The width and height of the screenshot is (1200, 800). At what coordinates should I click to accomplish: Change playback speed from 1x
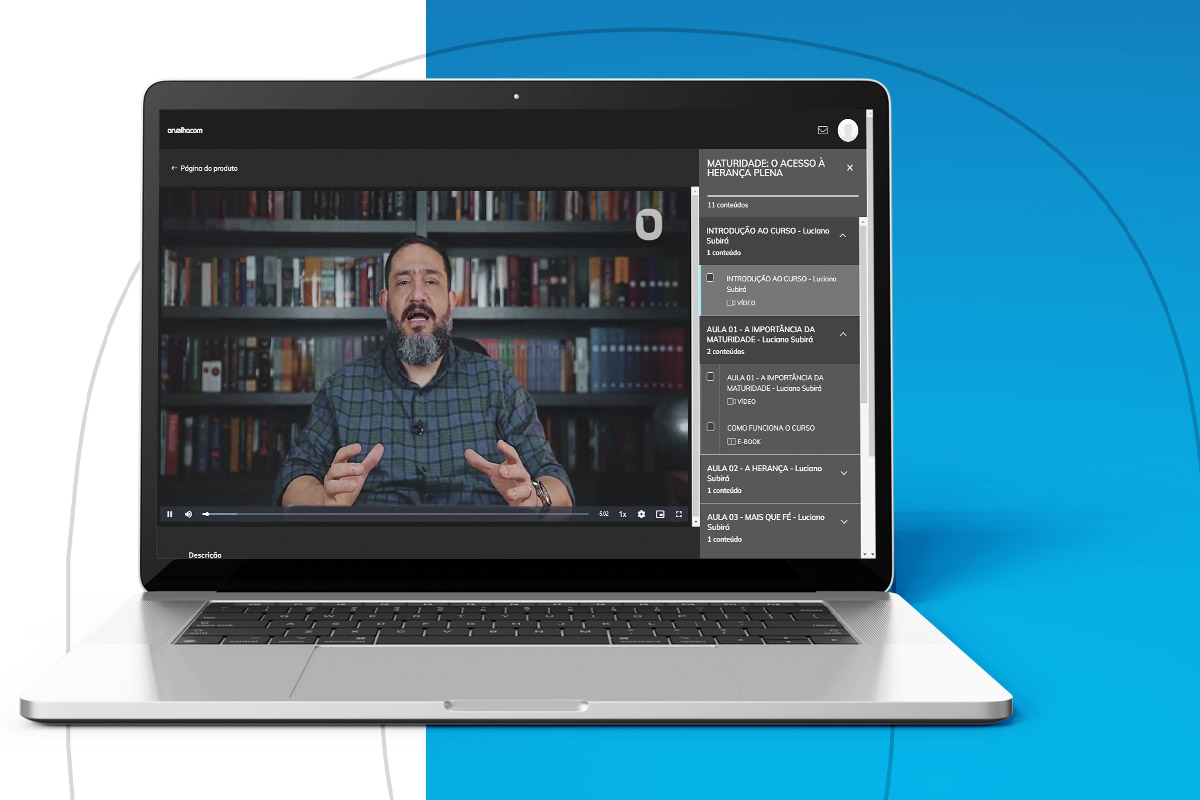622,514
